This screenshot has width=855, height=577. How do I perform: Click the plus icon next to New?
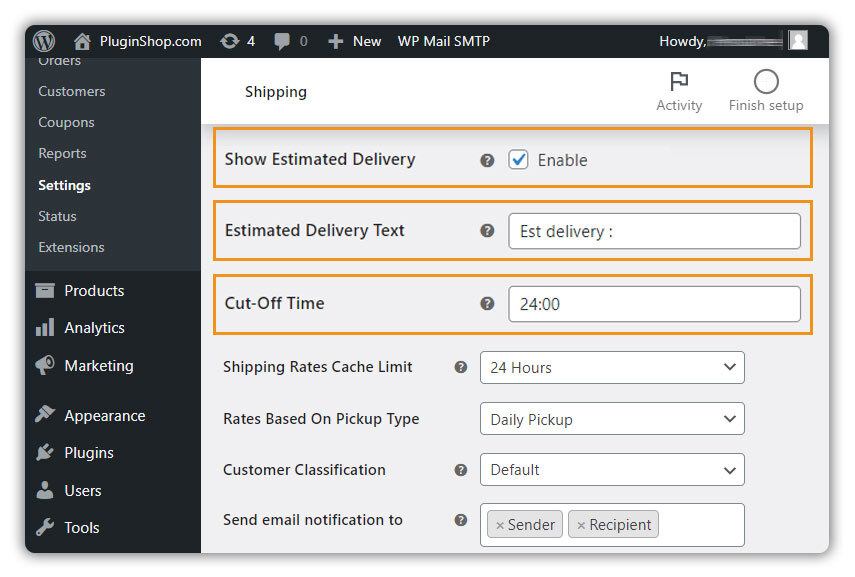[335, 41]
